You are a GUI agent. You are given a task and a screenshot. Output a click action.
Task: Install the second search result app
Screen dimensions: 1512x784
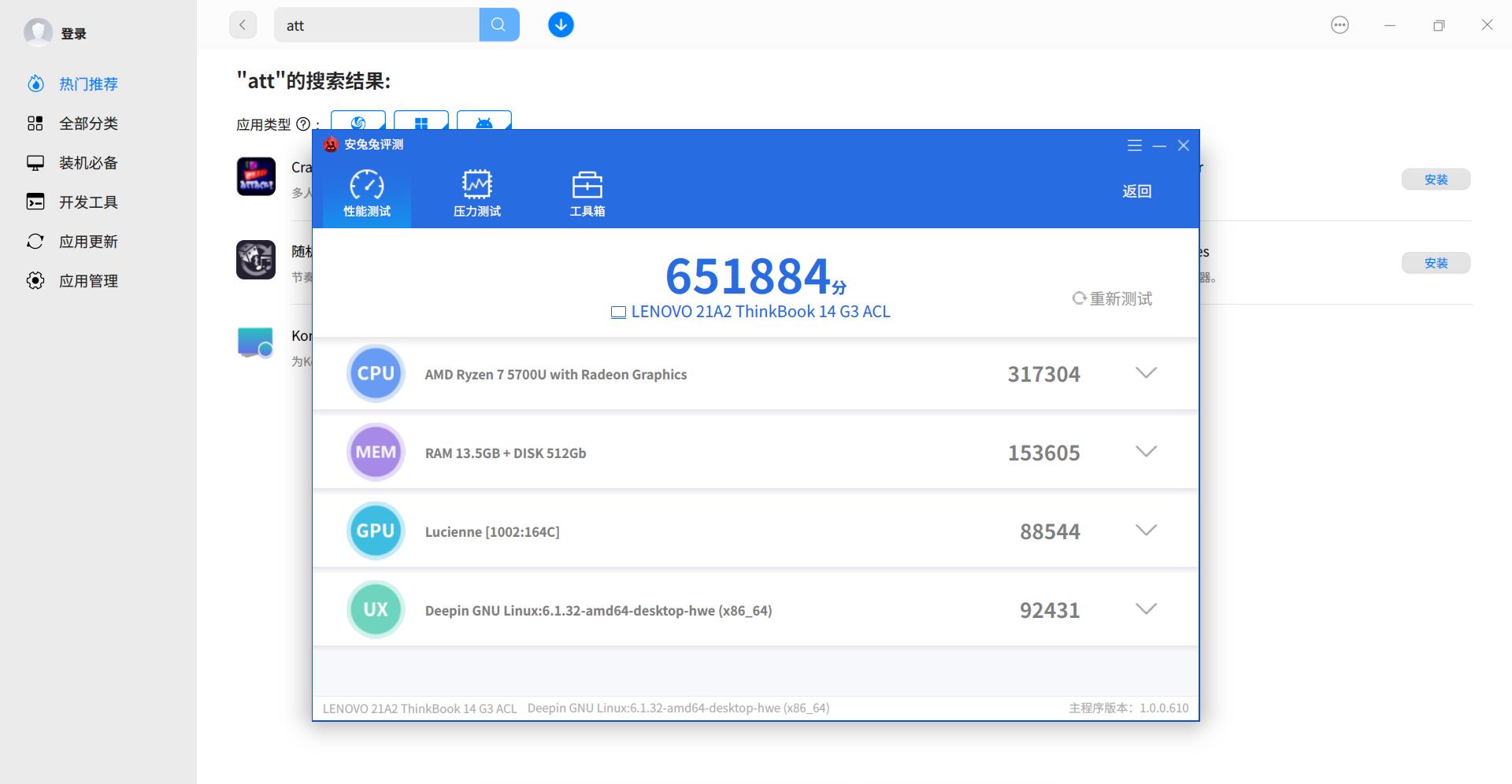(x=1436, y=263)
